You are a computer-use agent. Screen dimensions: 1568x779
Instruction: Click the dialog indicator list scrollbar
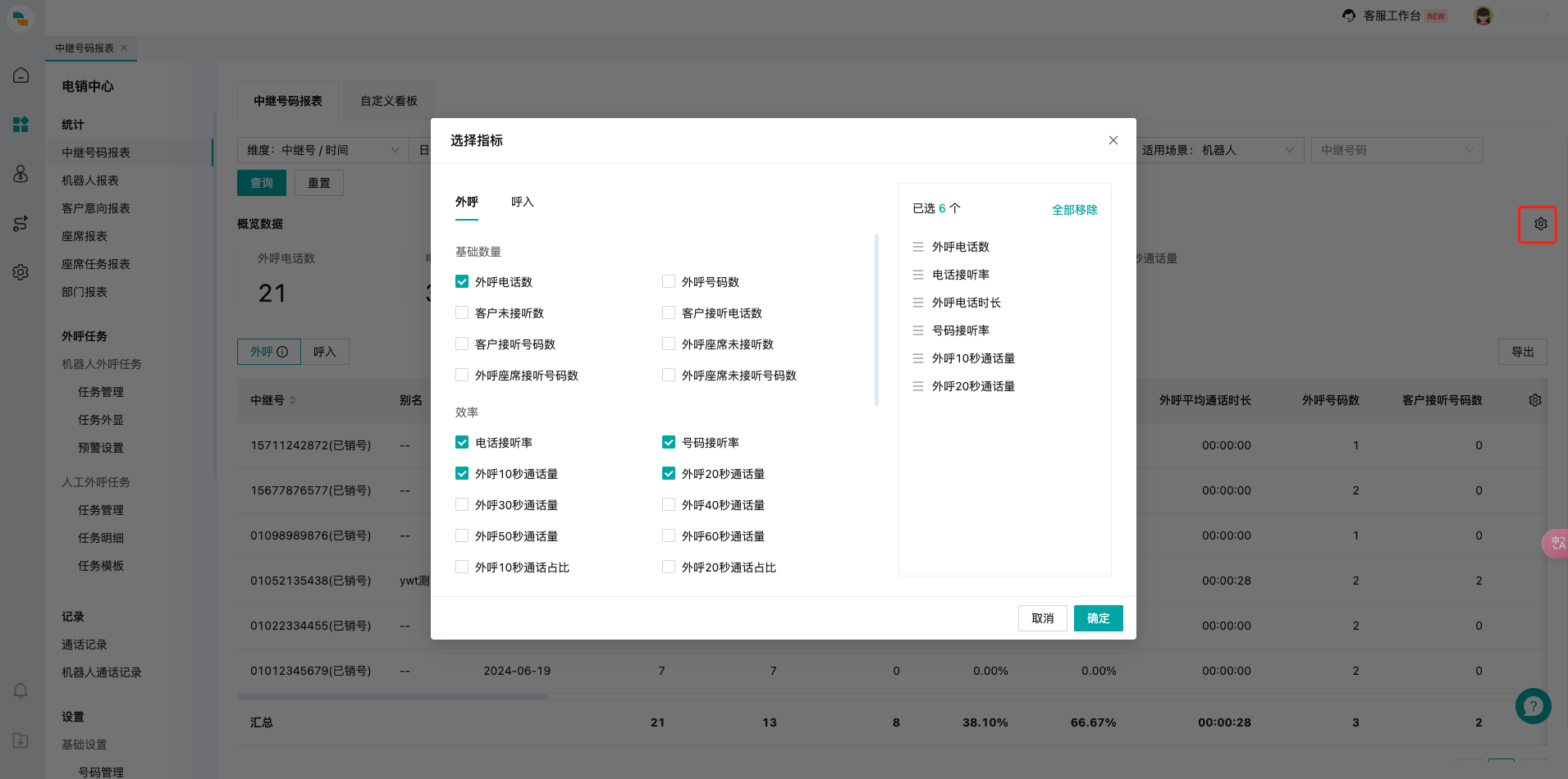coord(876,320)
